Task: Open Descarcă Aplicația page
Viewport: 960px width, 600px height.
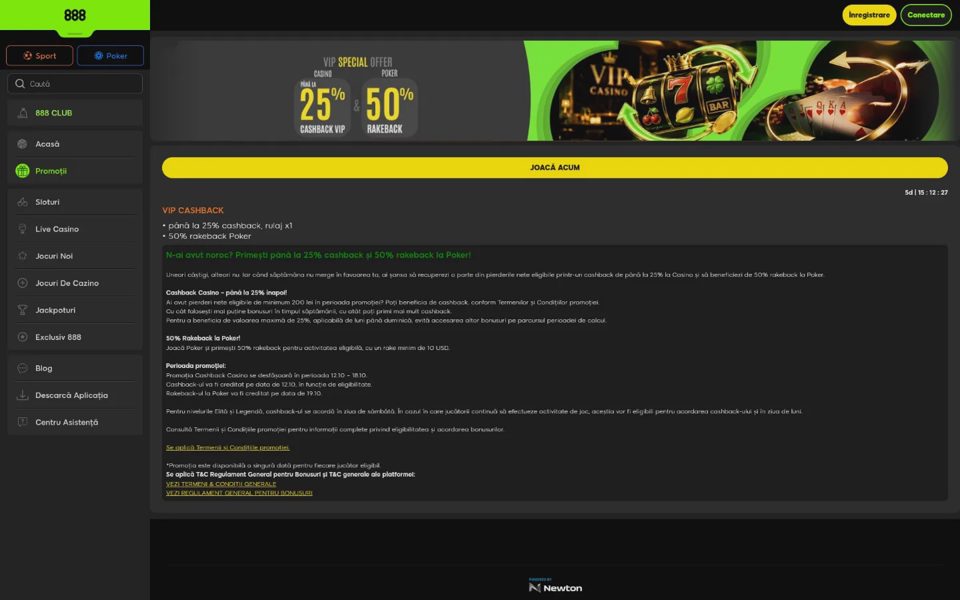Action: 75,395
